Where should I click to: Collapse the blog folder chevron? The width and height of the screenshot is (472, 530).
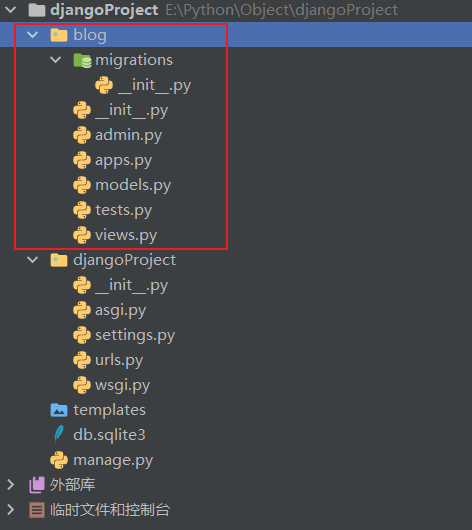click(x=32, y=34)
